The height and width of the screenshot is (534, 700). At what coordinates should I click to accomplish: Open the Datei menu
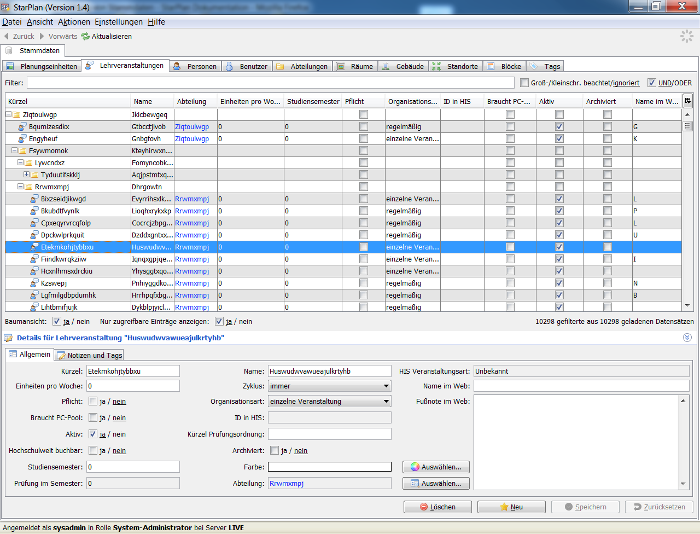click(x=12, y=22)
